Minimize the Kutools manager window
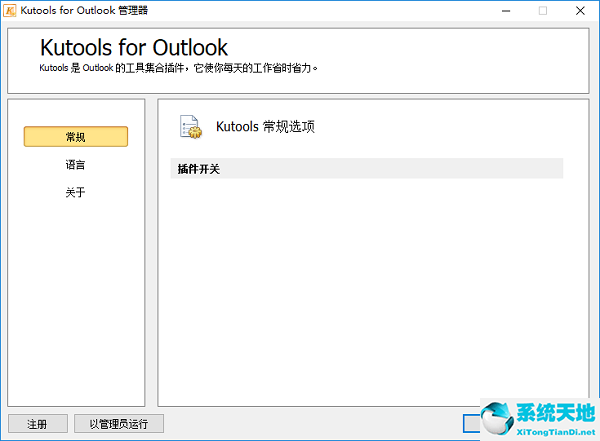Screen dimensions: 600x441 coord(506,11)
